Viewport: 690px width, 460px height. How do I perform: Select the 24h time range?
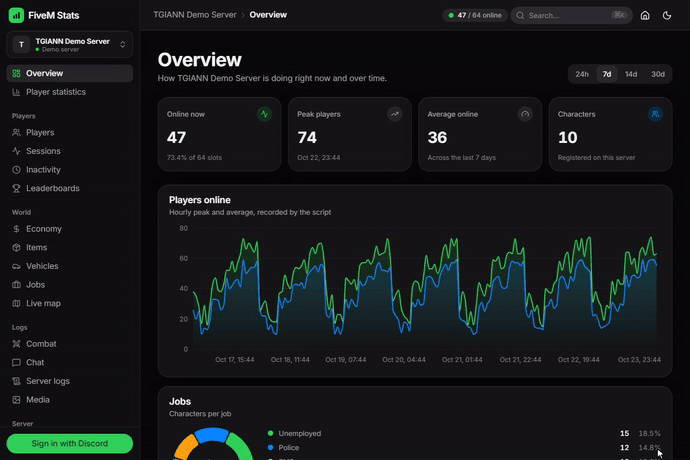(582, 74)
